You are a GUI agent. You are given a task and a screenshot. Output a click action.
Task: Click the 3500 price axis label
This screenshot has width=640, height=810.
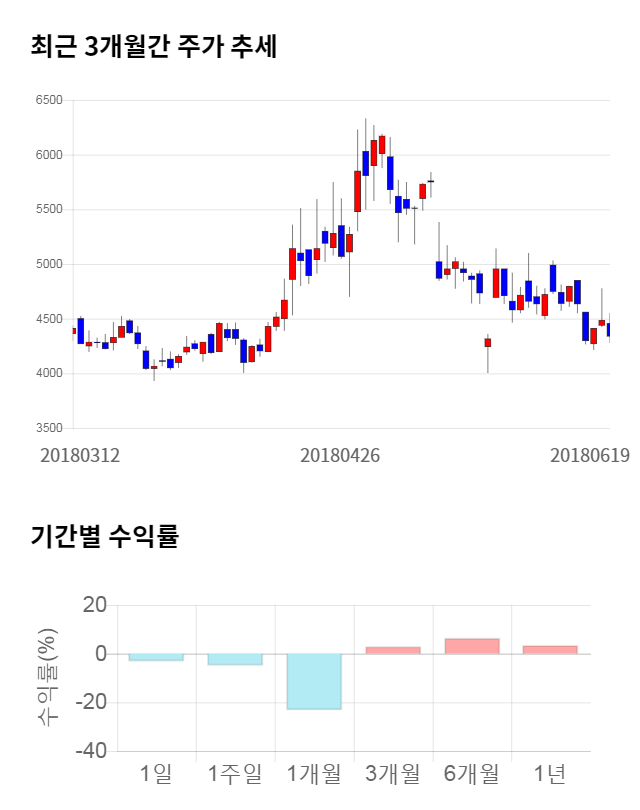[x=48, y=429]
